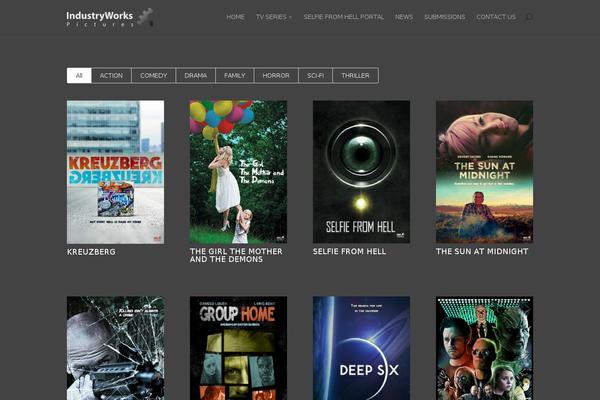The height and width of the screenshot is (400, 600).
Task: Filter films by Family
Action: [x=235, y=75]
